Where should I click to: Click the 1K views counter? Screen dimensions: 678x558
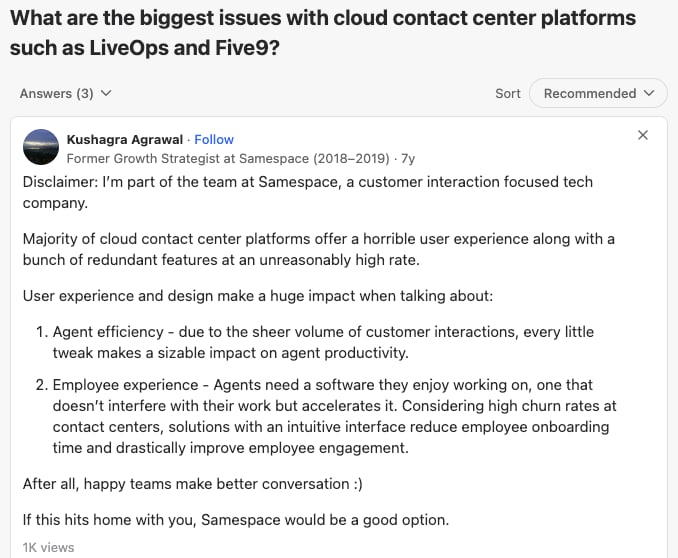pyautogui.click(x=48, y=548)
